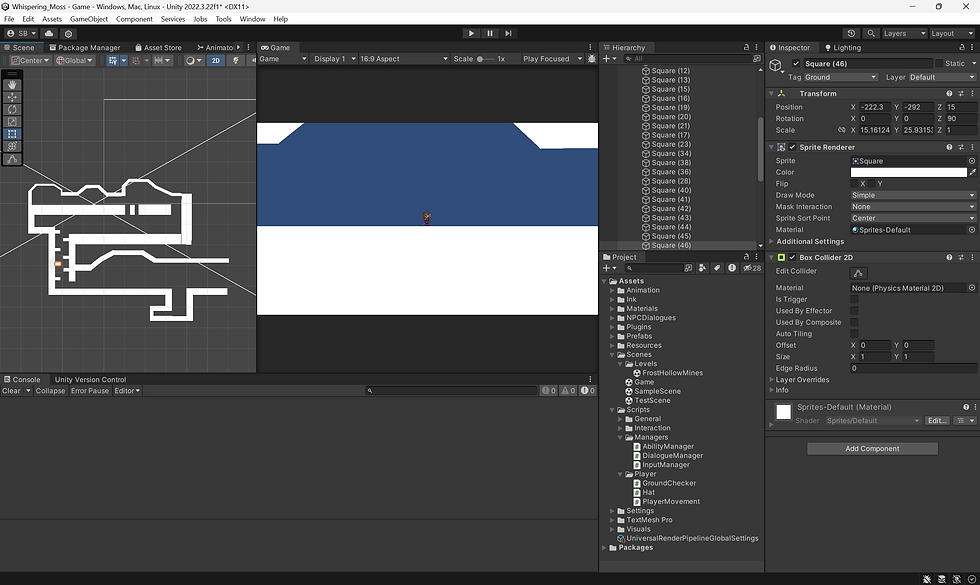The image size is (980, 585).
Task: Open the Display 1 dropdown
Action: point(334,59)
